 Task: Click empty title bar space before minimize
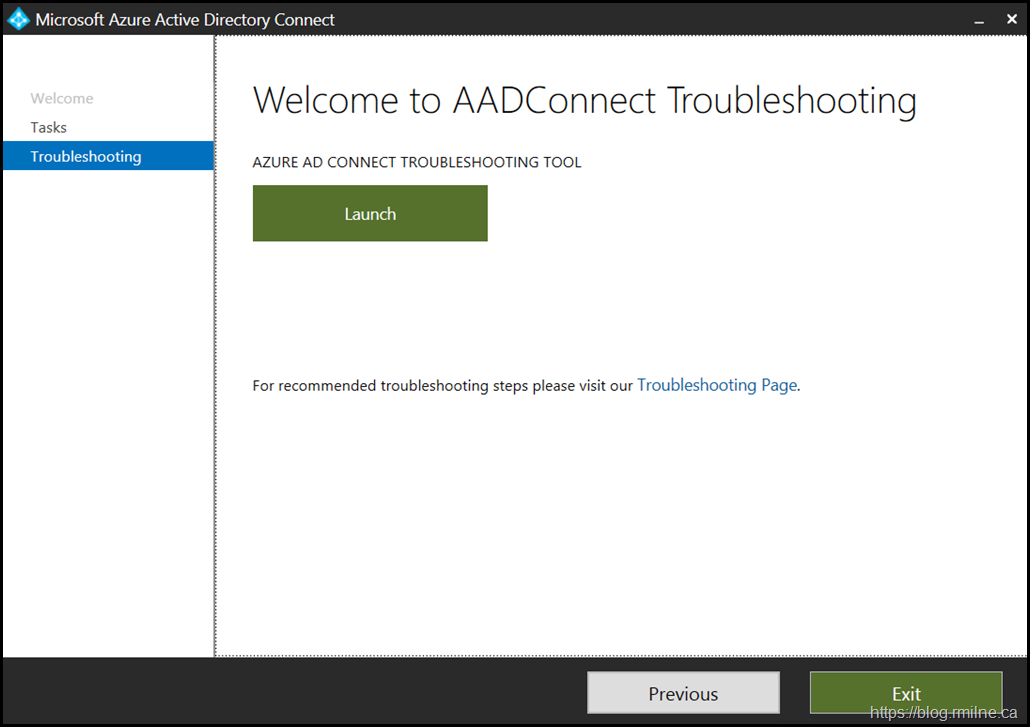[x=650, y=20]
